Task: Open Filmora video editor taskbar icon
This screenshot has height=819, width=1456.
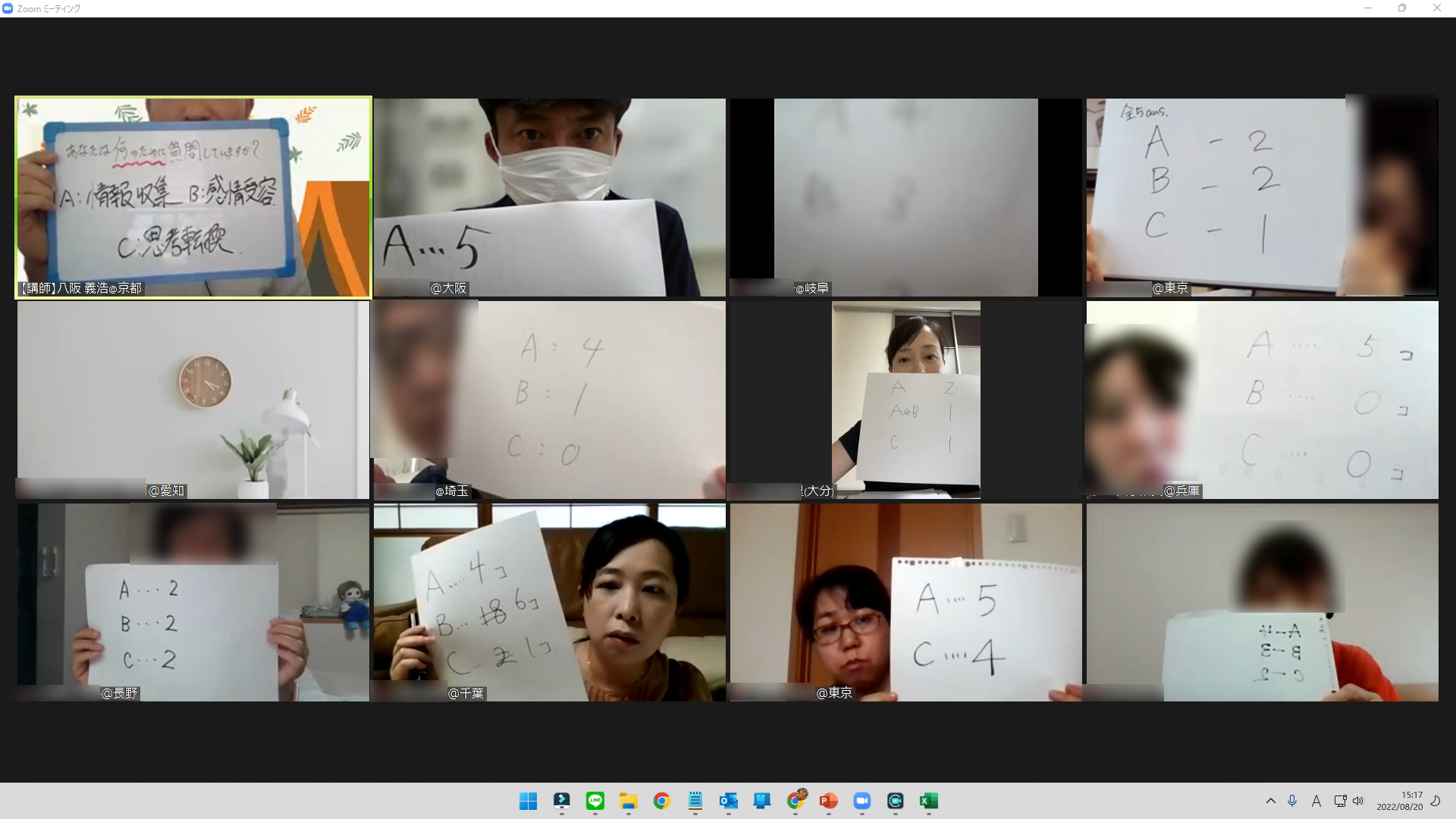Action: point(562,801)
